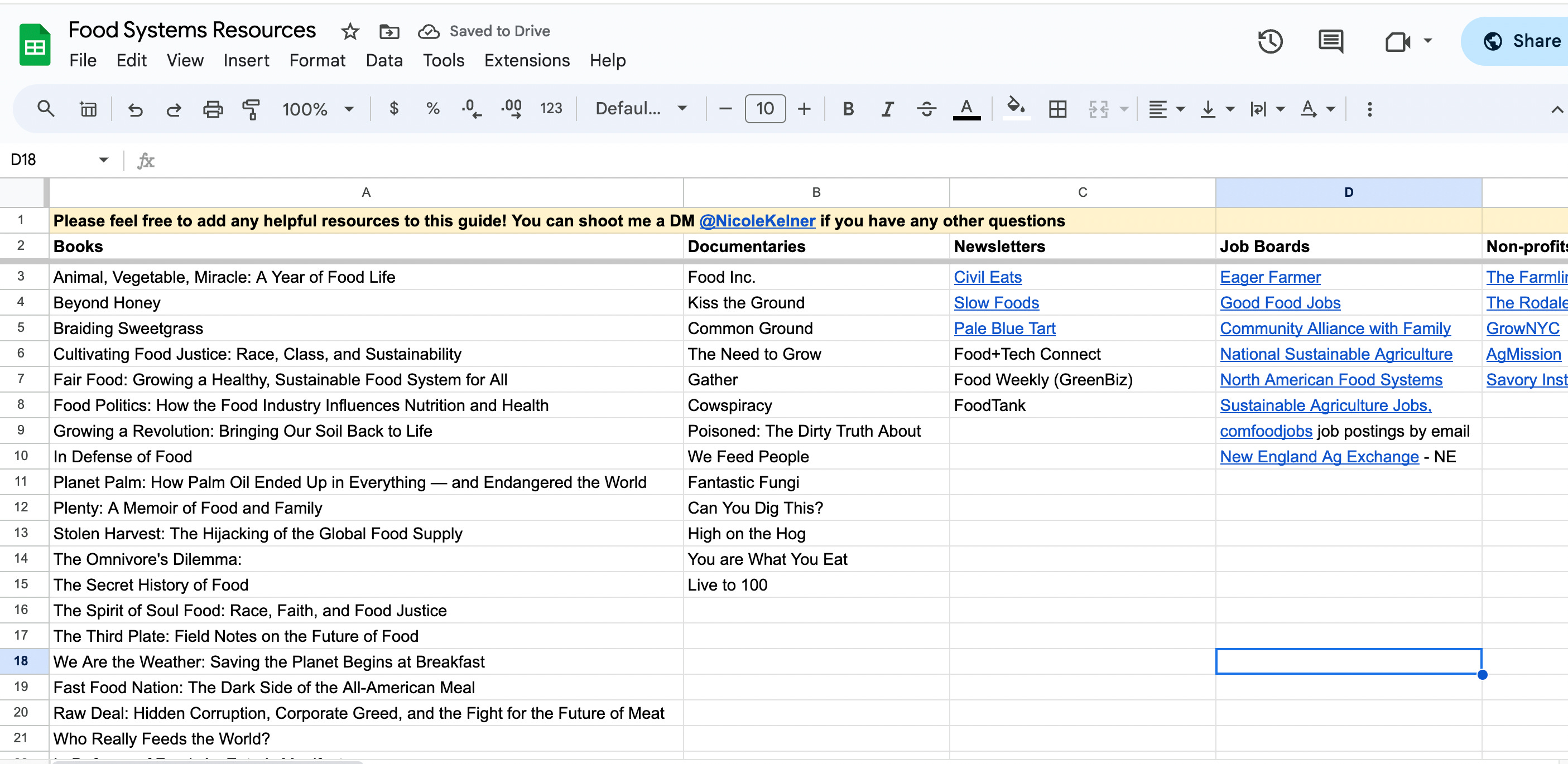
Task: Open the 123 more formats button
Action: pos(551,109)
